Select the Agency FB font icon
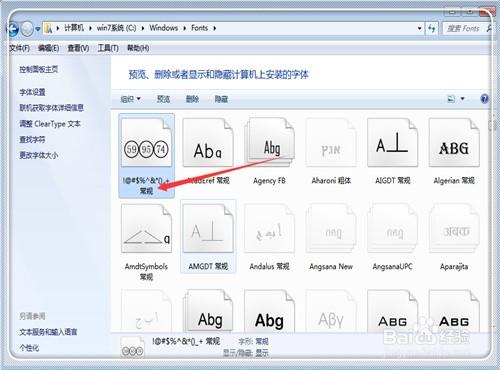The width and height of the screenshot is (500, 370). click(270, 143)
